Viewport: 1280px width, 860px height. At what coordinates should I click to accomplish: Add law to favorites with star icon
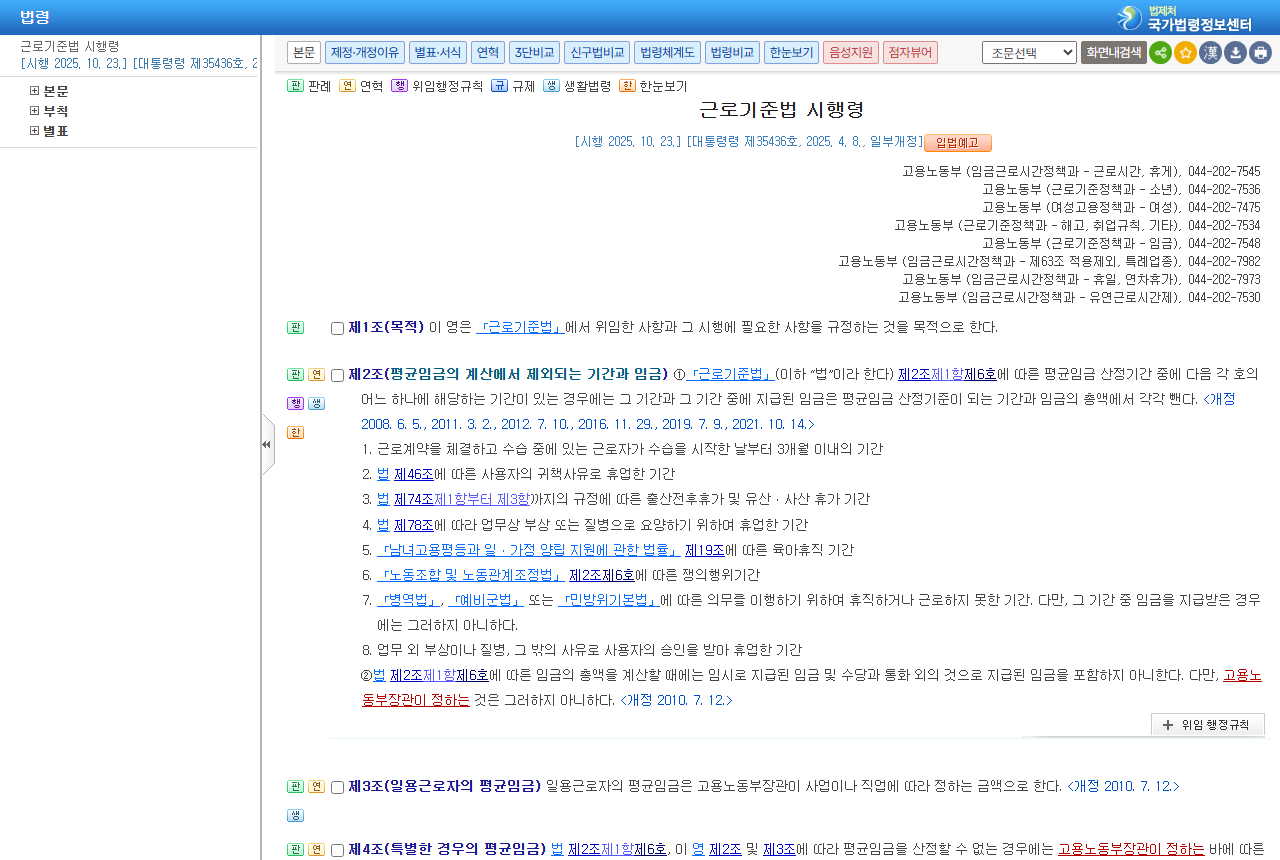(x=1185, y=52)
